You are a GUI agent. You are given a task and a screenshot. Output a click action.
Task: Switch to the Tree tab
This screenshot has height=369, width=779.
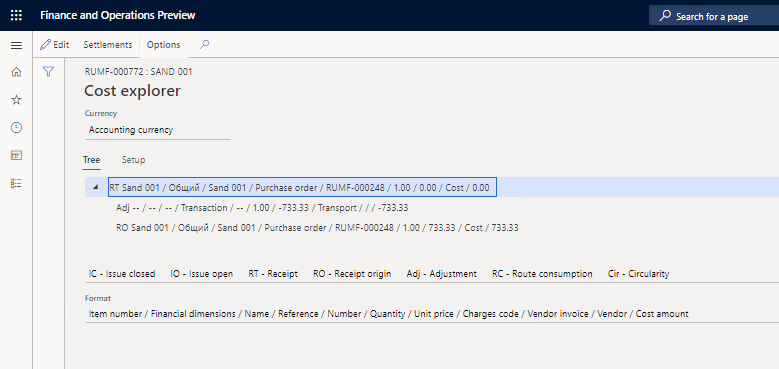pos(91,160)
